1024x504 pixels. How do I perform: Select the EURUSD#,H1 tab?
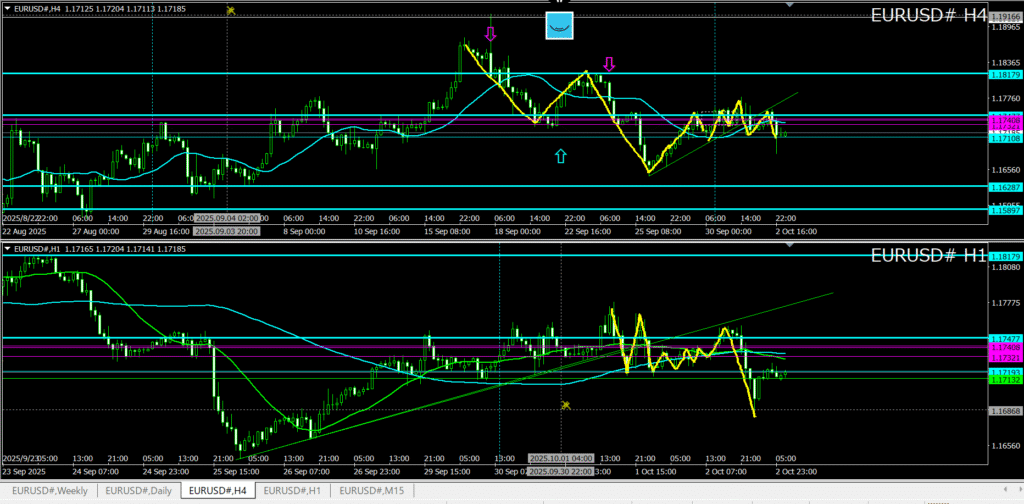[292, 491]
